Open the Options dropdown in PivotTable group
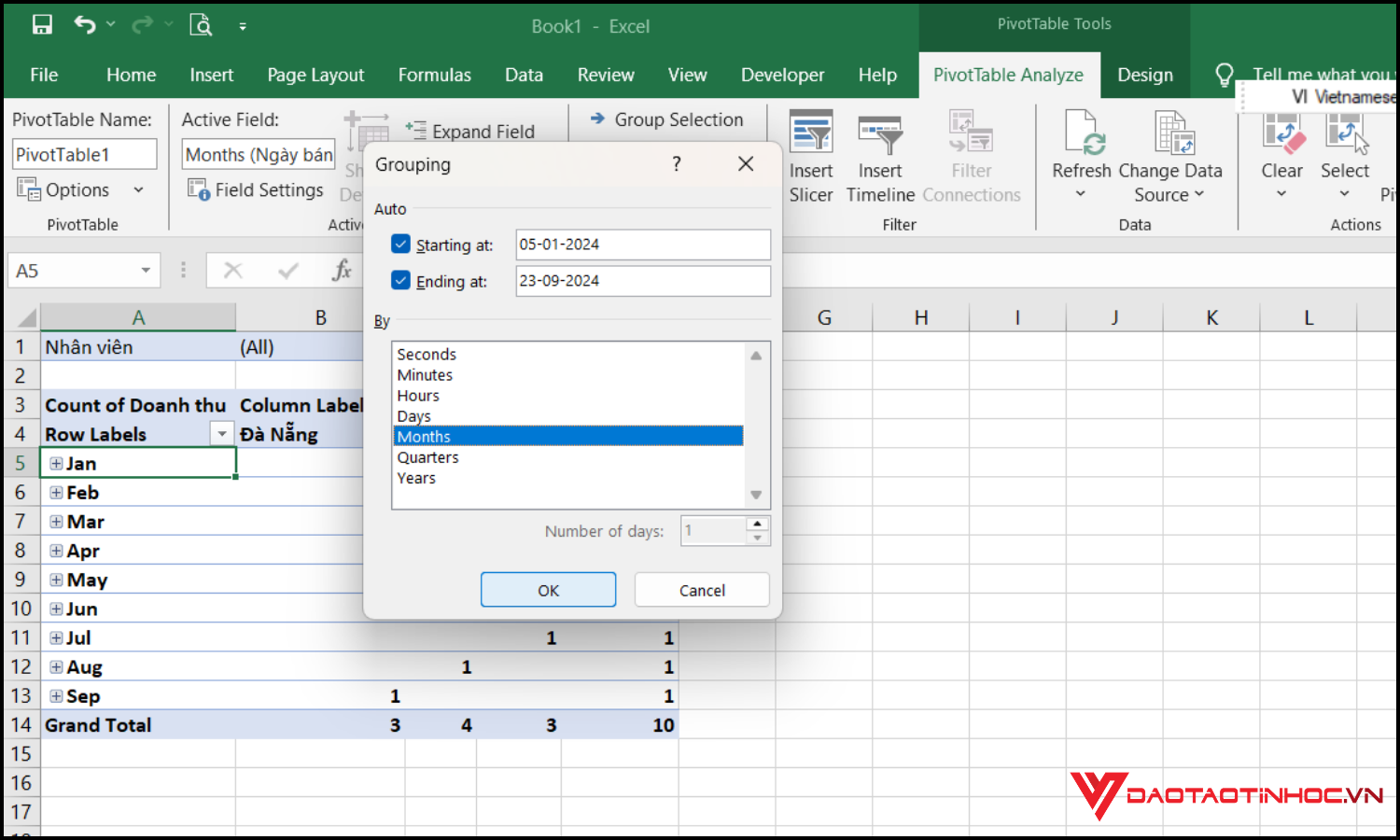 point(138,189)
